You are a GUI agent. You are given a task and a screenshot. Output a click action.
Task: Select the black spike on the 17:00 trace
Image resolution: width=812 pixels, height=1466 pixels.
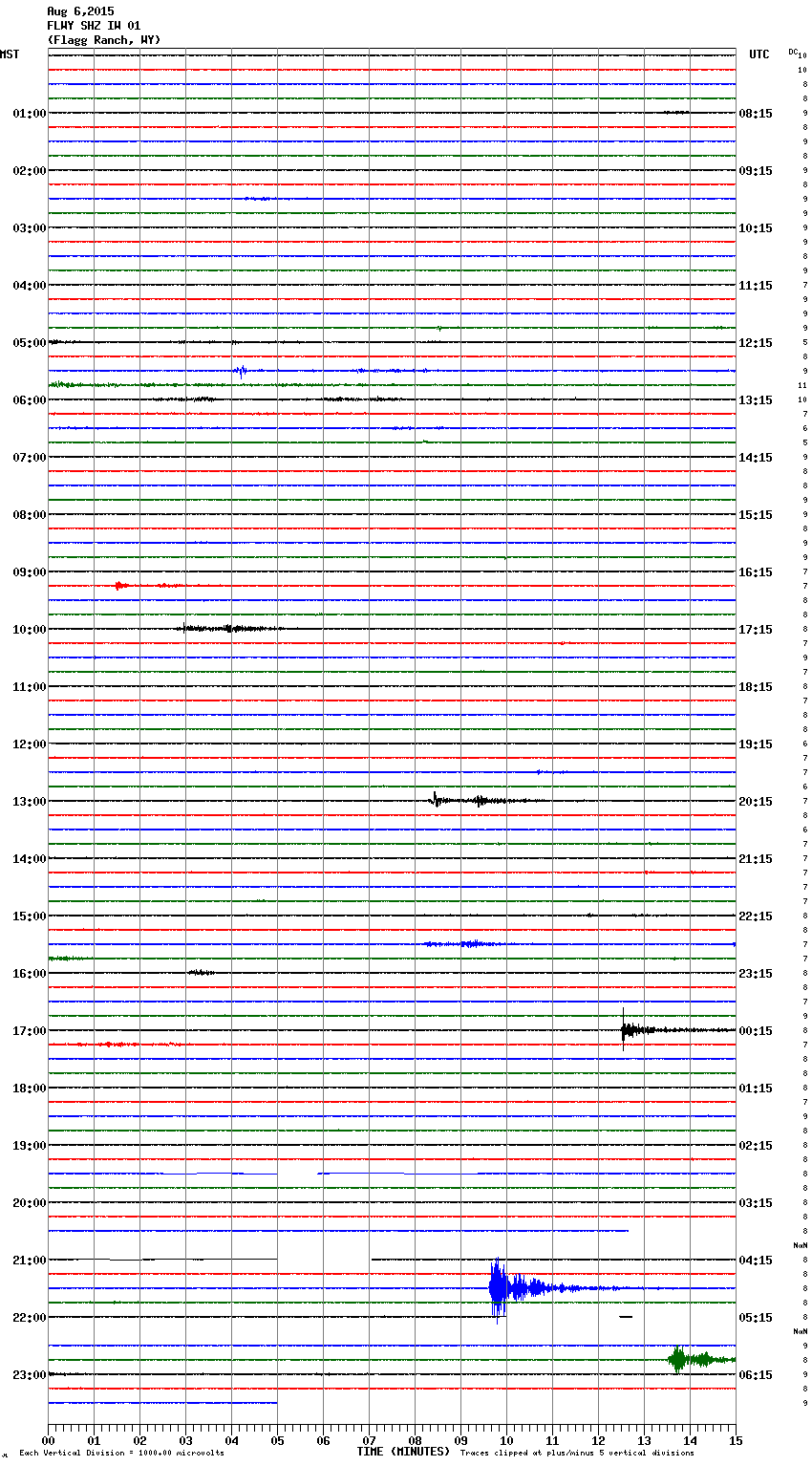(625, 1030)
